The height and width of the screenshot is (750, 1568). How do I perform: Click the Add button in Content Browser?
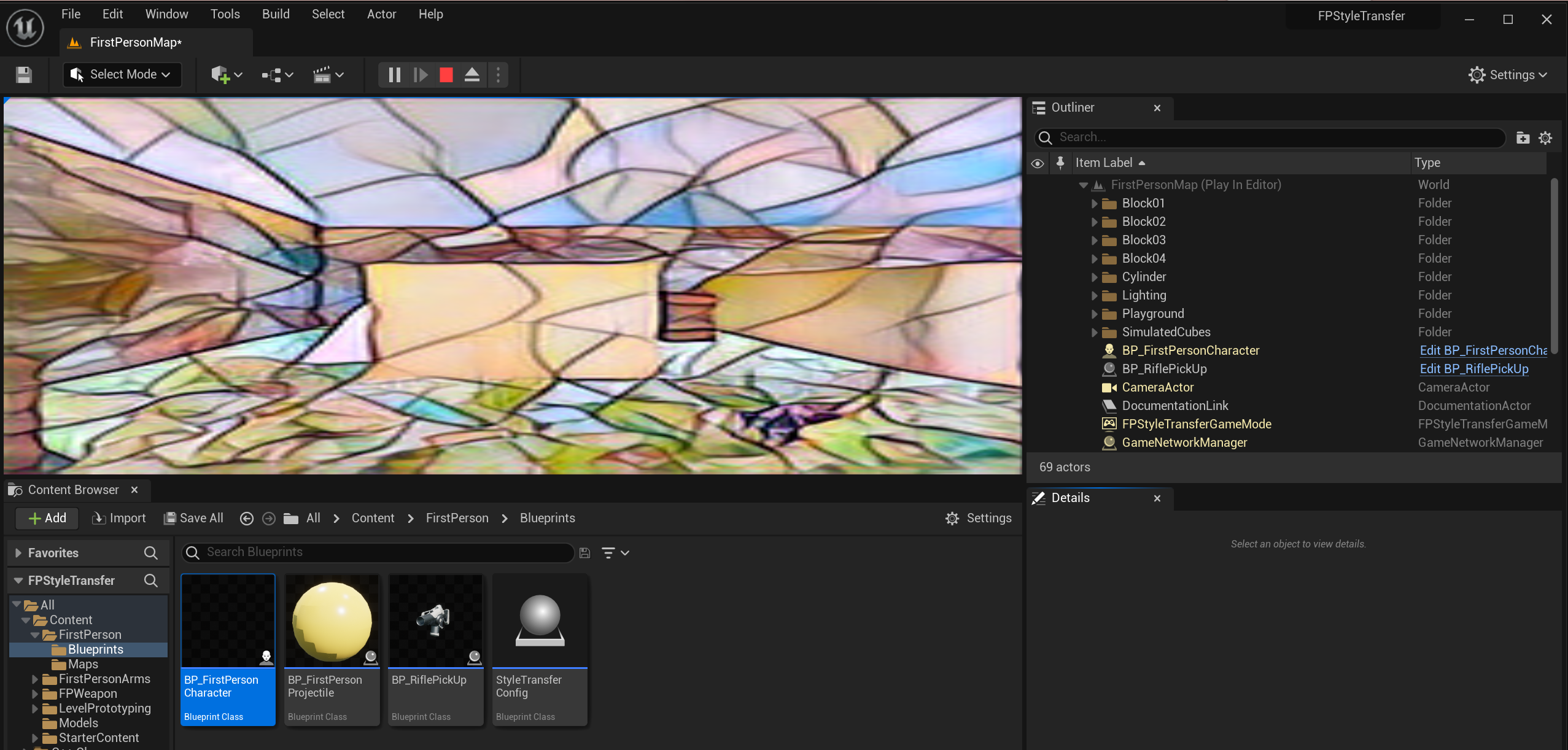point(47,519)
